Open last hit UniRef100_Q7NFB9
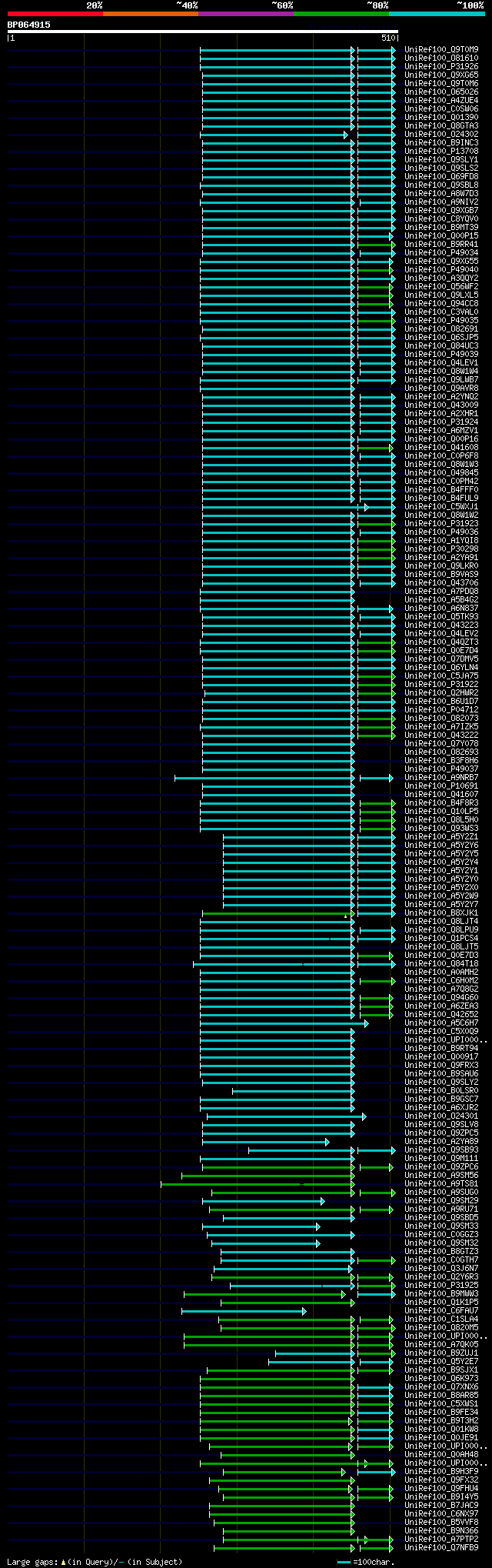Screen dimensions: 492x1568 (x=441, y=1547)
